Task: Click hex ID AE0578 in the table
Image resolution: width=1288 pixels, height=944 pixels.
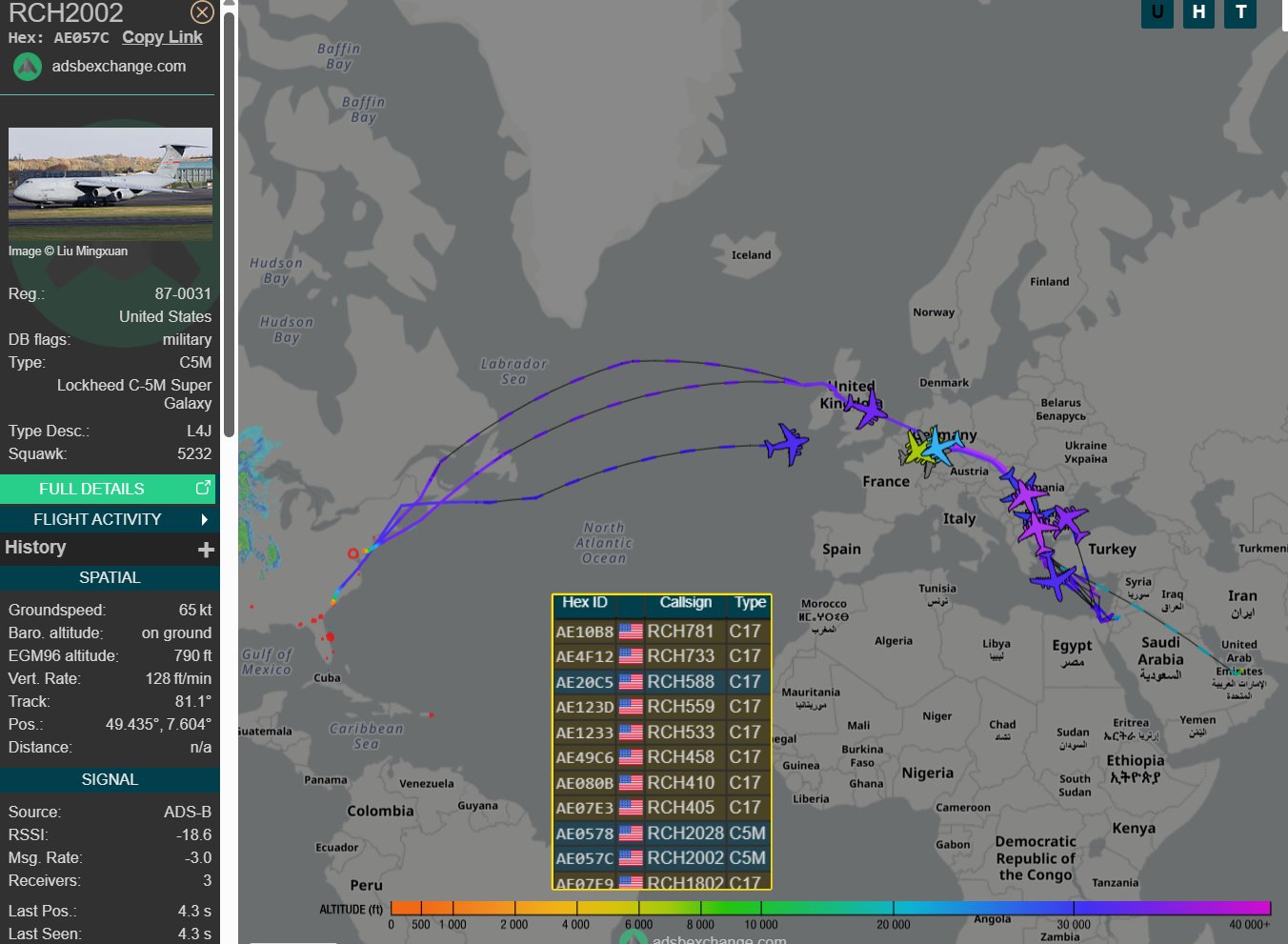Action: click(585, 834)
